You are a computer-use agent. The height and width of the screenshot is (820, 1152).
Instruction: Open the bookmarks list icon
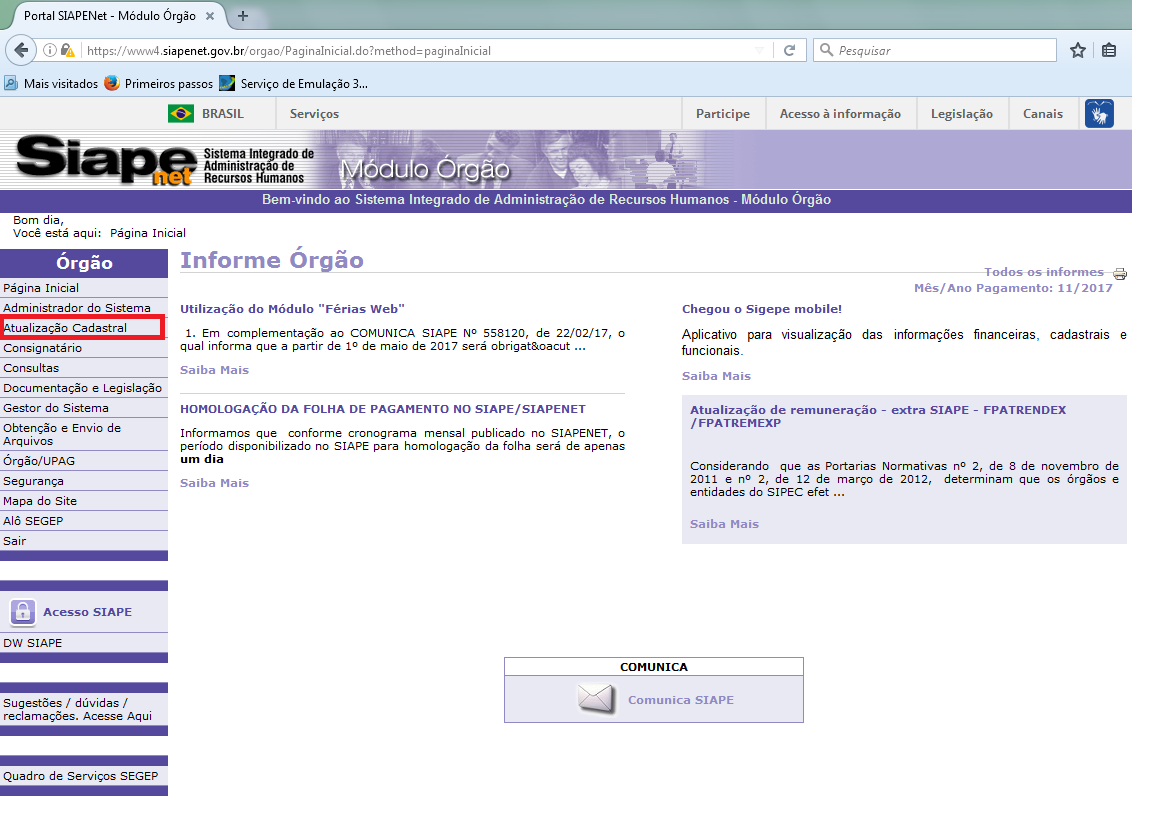click(1109, 51)
